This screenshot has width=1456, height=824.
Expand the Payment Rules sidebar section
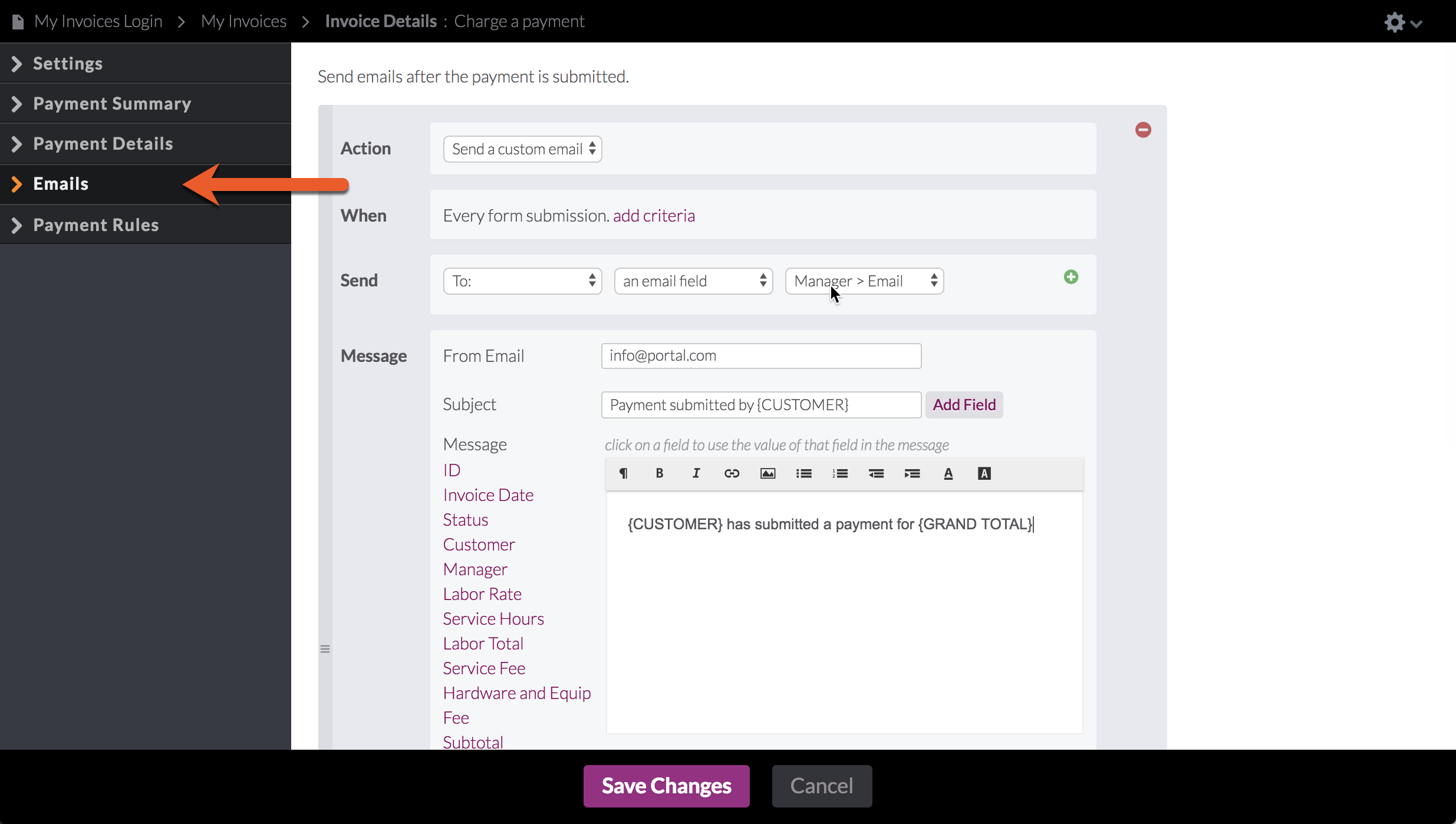[95, 225]
